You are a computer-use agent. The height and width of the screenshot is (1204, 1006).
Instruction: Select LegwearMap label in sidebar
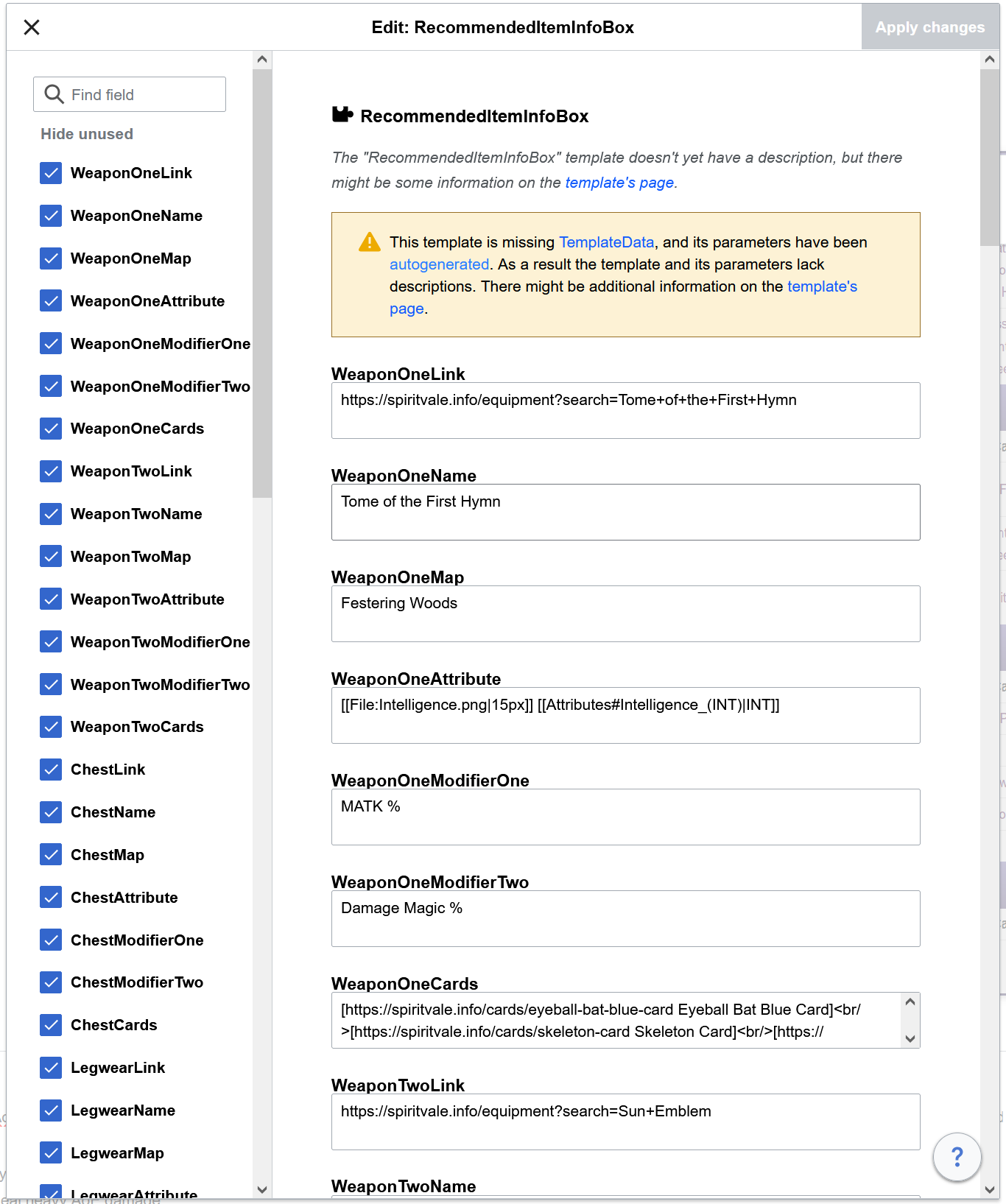click(117, 1153)
